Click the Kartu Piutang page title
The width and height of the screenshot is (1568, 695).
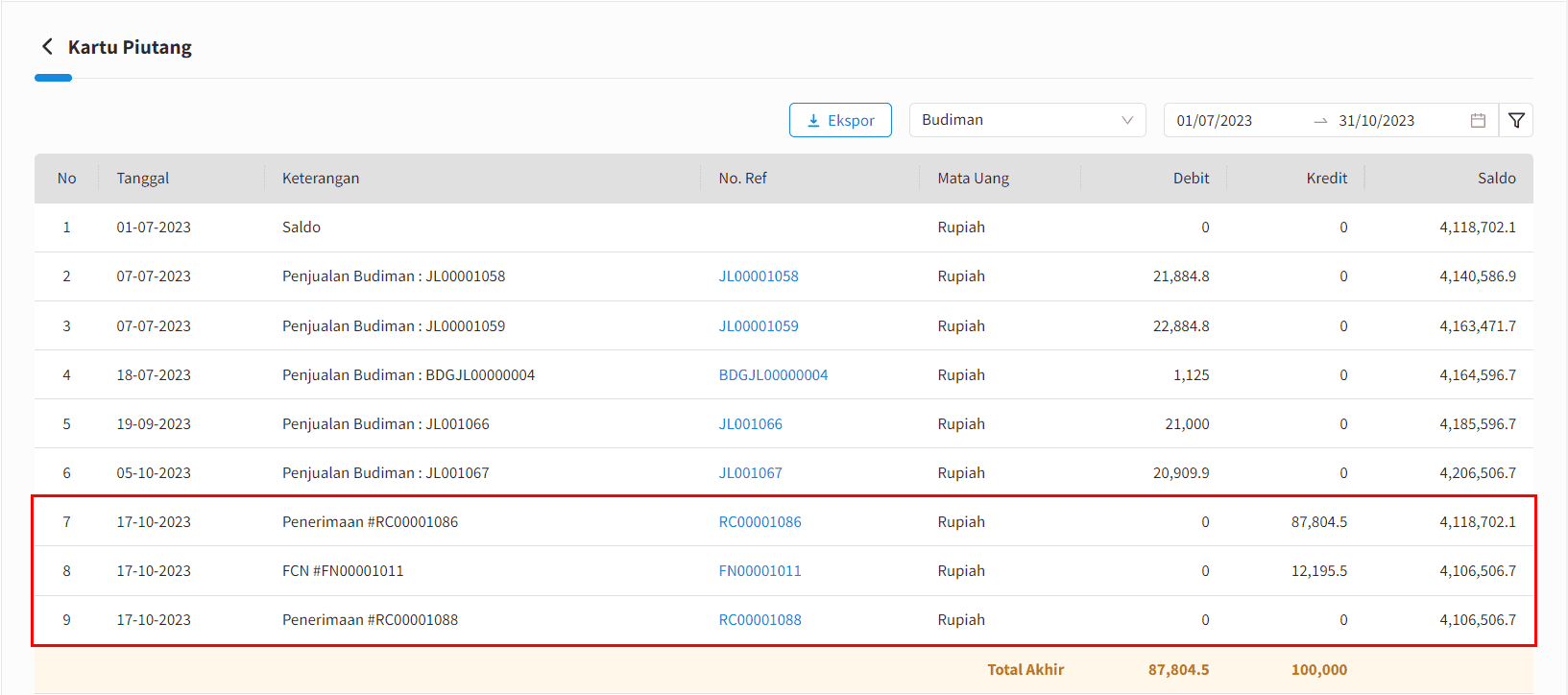point(130,47)
